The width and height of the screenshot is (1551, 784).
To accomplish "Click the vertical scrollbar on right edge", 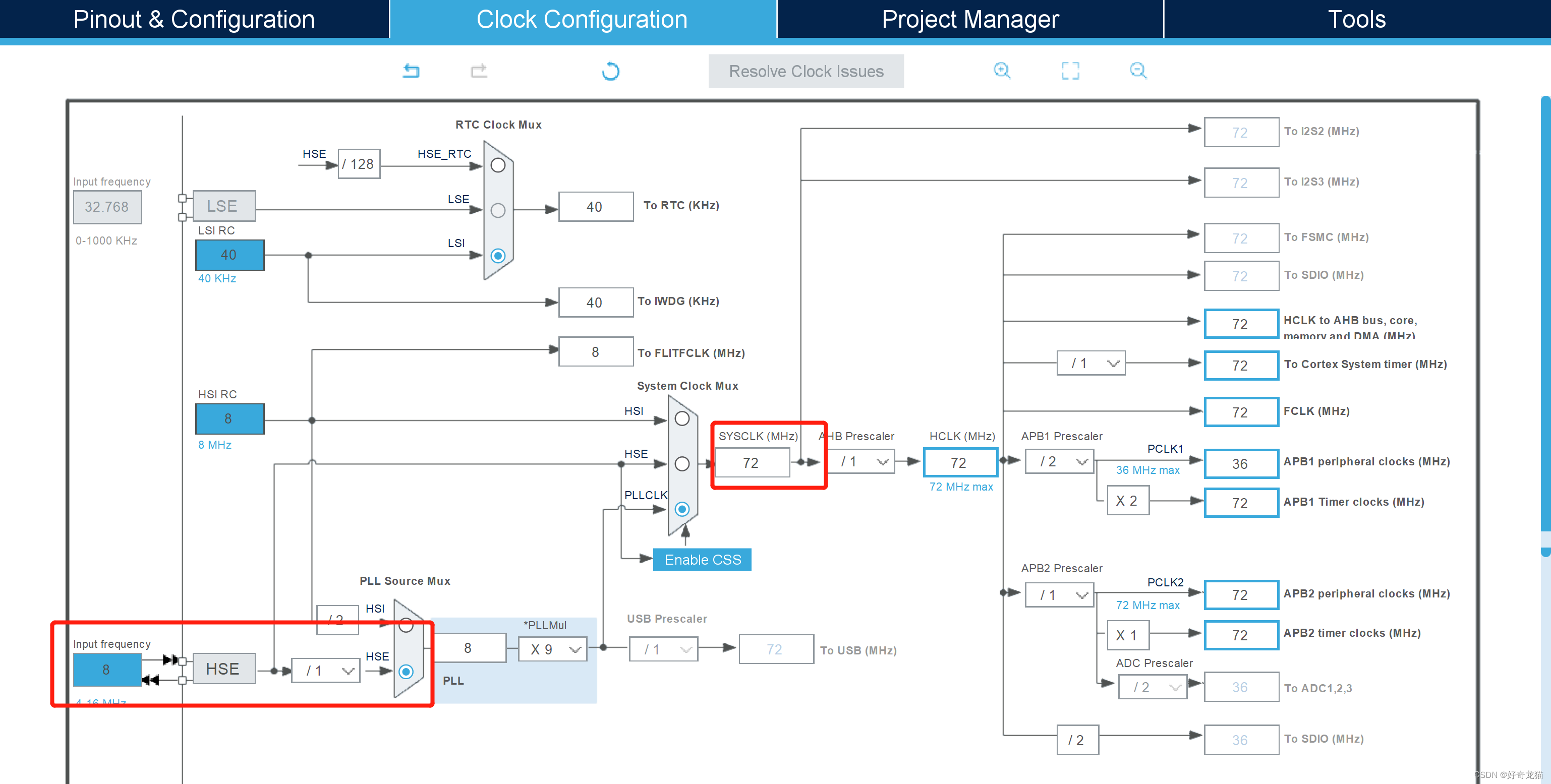I will [x=1545, y=313].
